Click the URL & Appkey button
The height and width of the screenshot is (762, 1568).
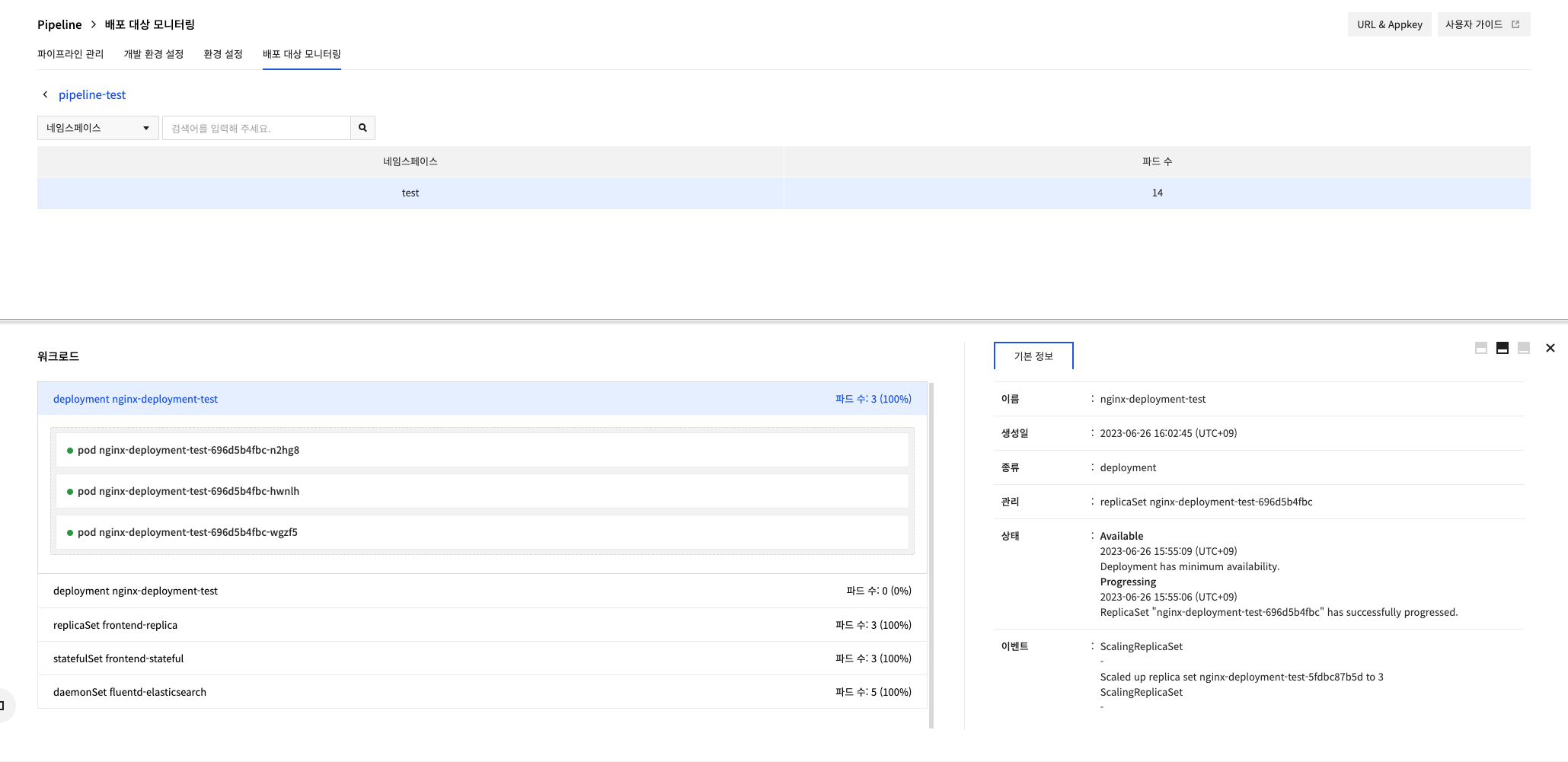pos(1389,24)
